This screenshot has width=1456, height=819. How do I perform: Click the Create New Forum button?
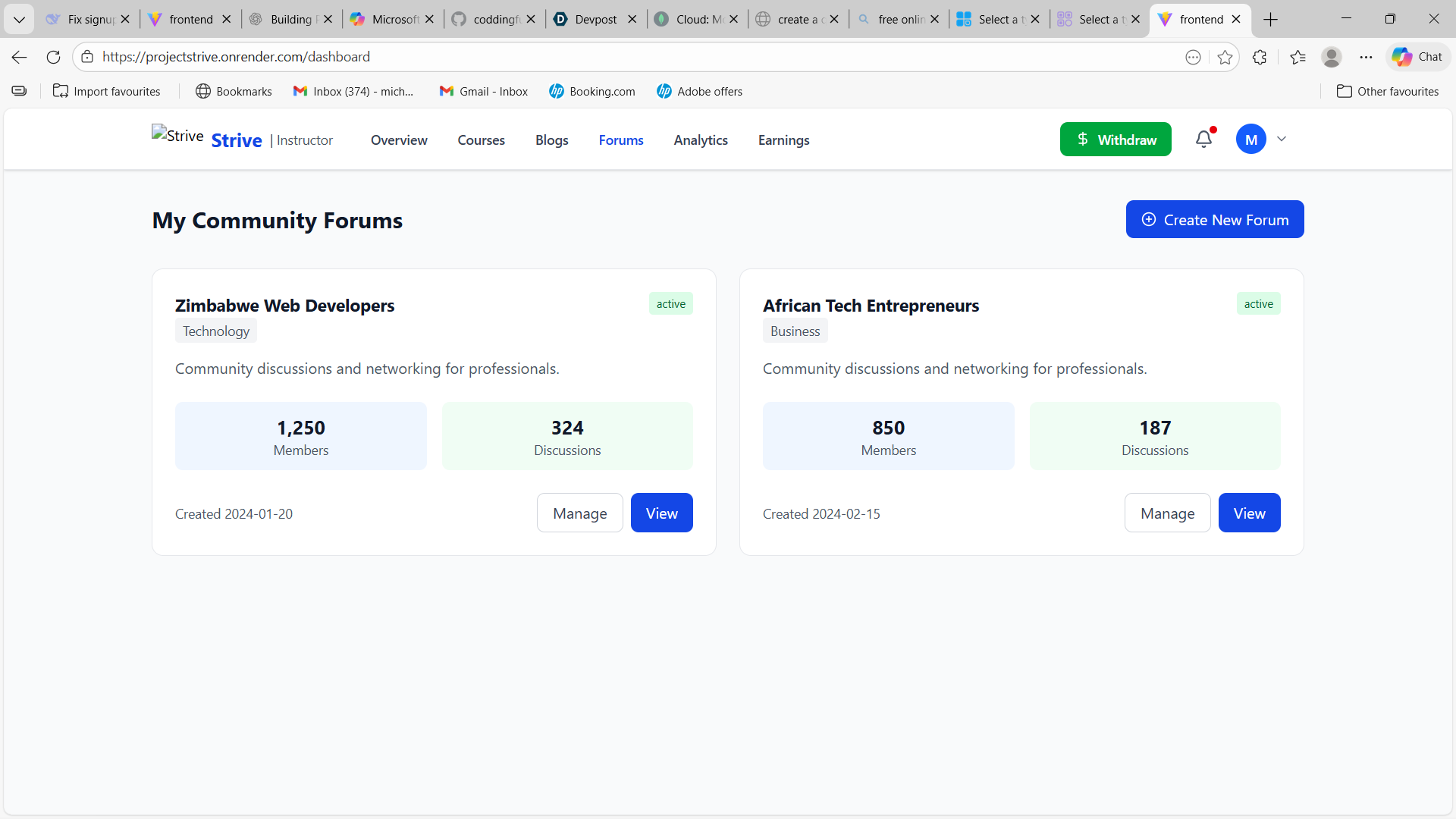[1214, 220]
